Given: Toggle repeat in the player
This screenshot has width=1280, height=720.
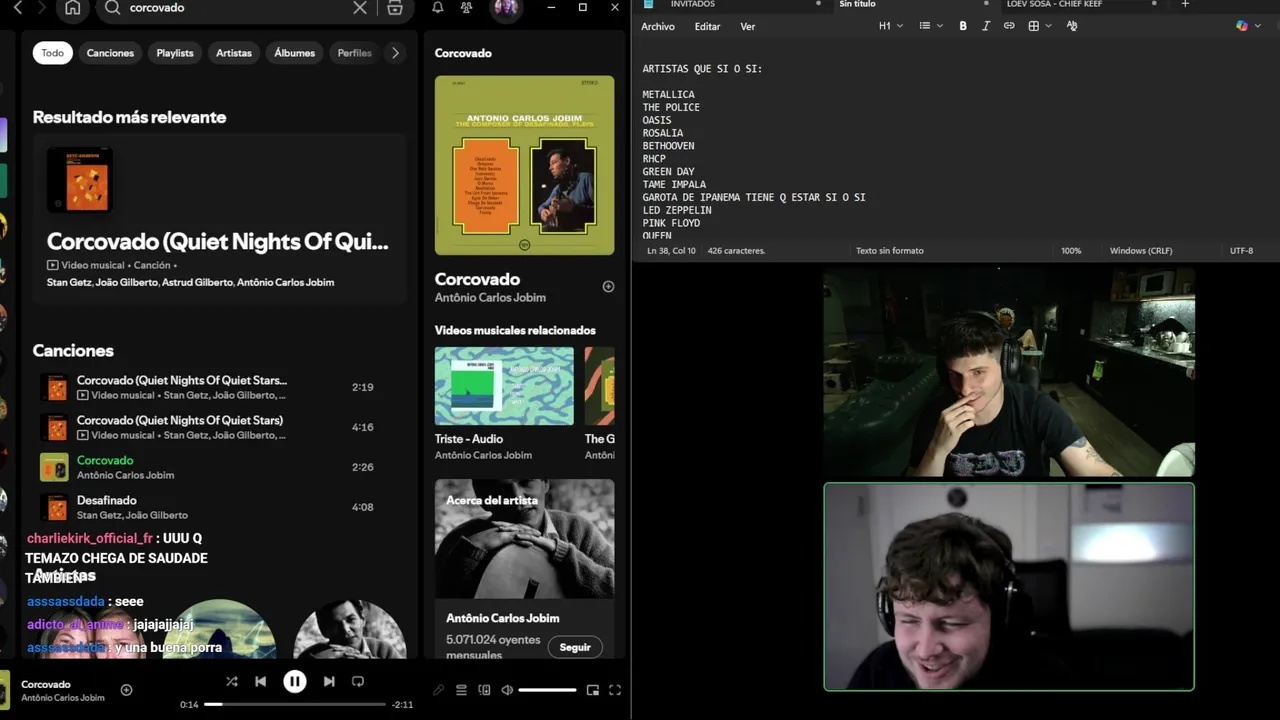Looking at the screenshot, I should coord(358,681).
